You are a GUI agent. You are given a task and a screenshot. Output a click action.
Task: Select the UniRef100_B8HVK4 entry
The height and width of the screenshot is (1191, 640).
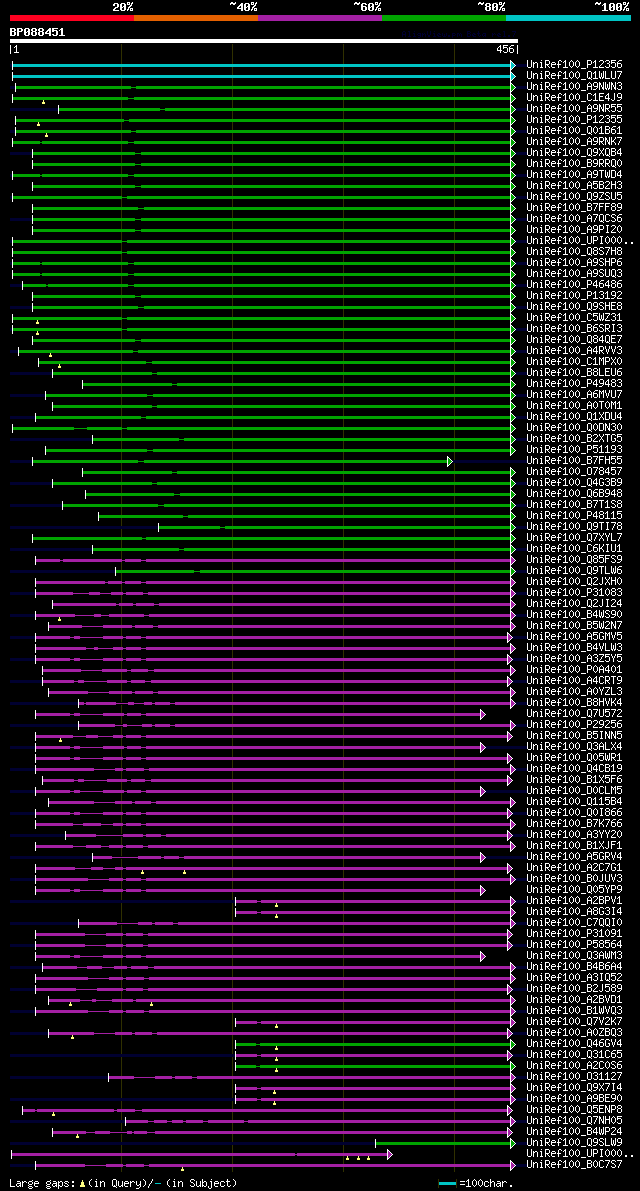tap(574, 703)
